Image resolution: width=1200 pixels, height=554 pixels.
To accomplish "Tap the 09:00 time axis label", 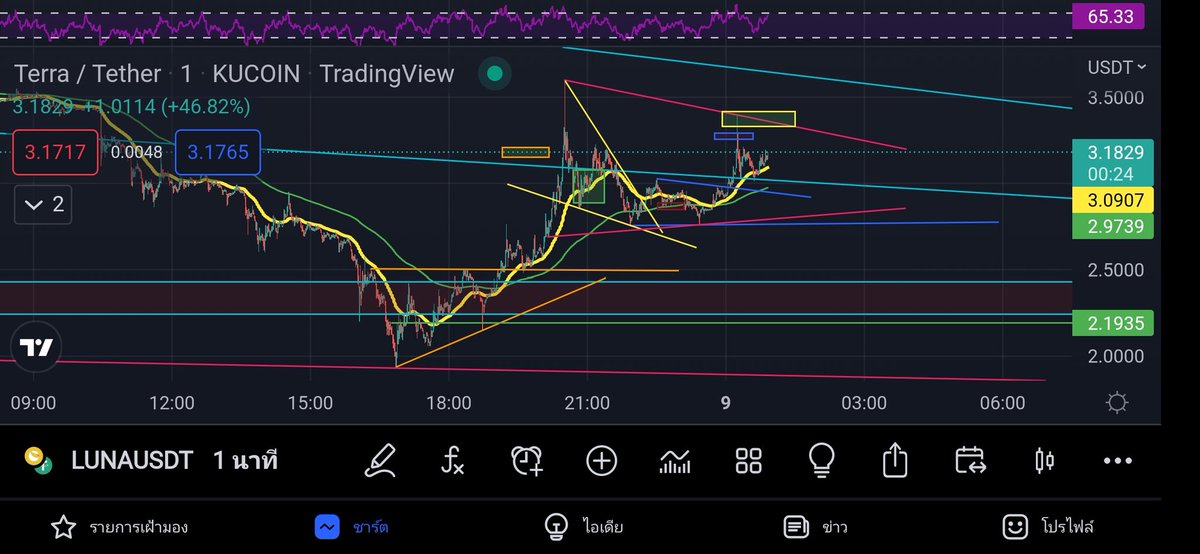I will point(33,402).
